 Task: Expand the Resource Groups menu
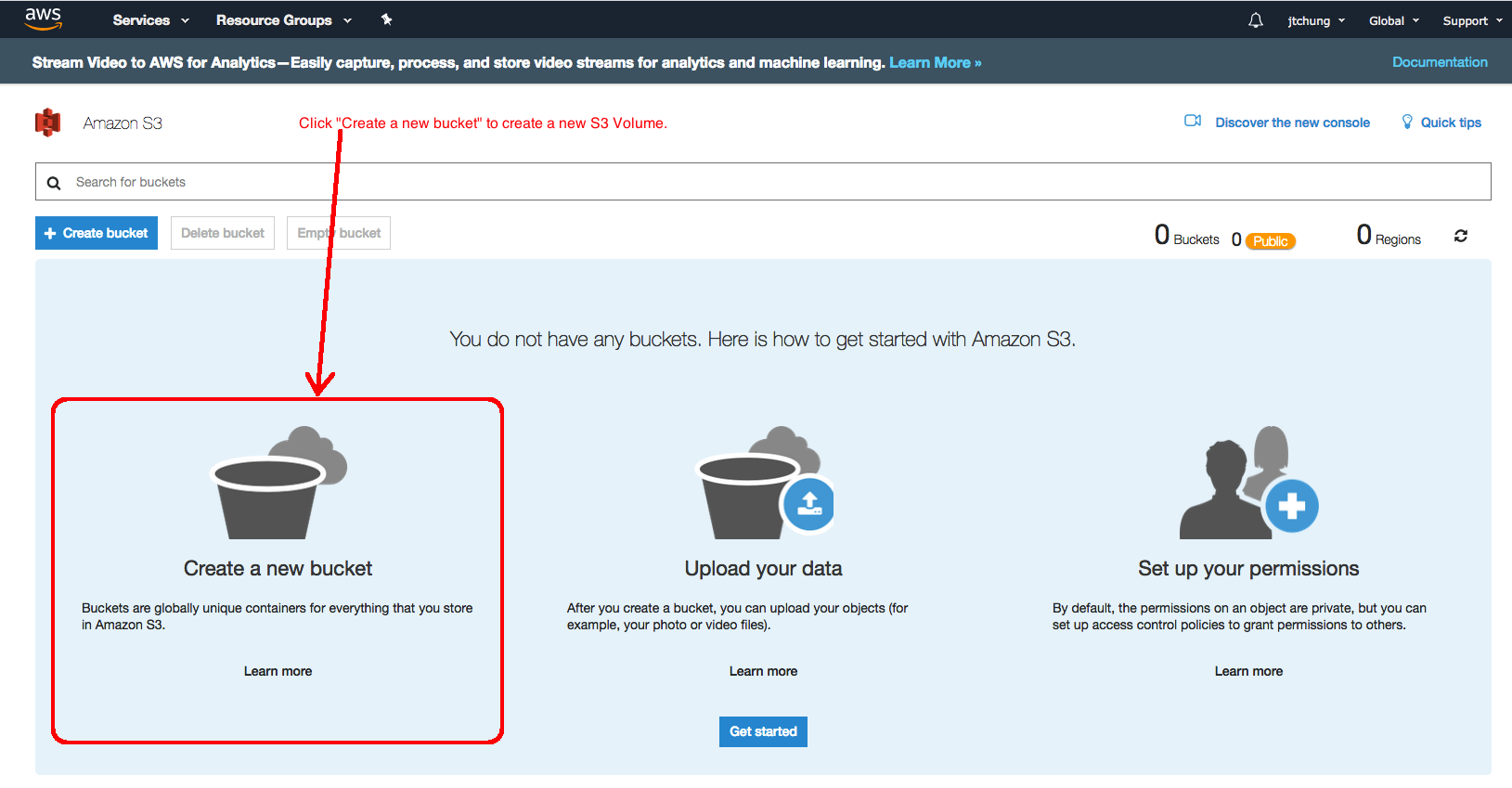pyautogui.click(x=284, y=19)
